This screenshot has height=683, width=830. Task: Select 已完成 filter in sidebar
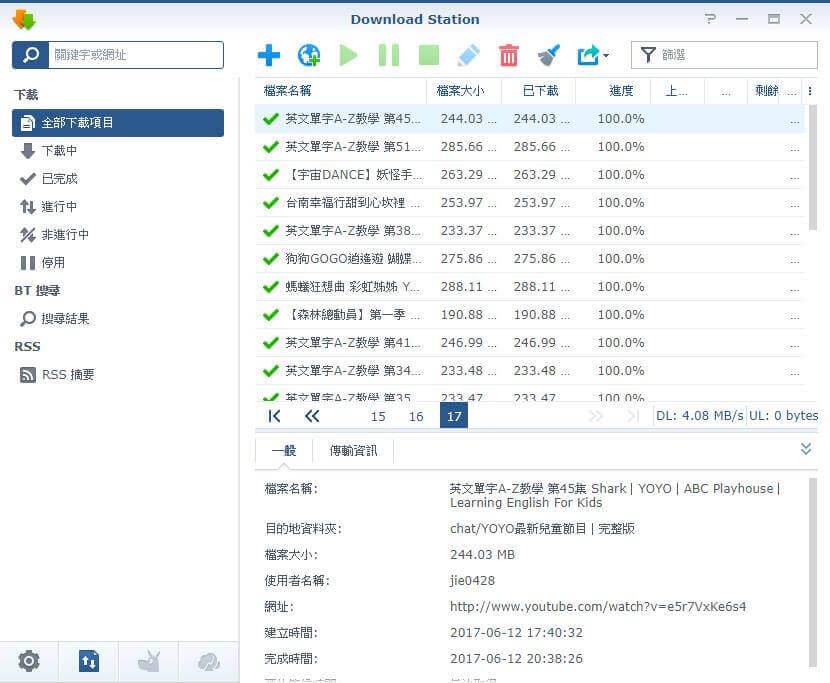59,179
